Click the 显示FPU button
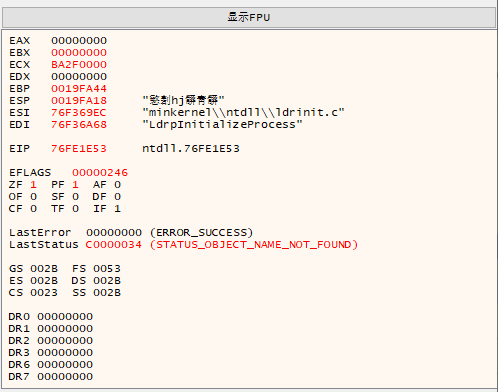 pyautogui.click(x=249, y=17)
